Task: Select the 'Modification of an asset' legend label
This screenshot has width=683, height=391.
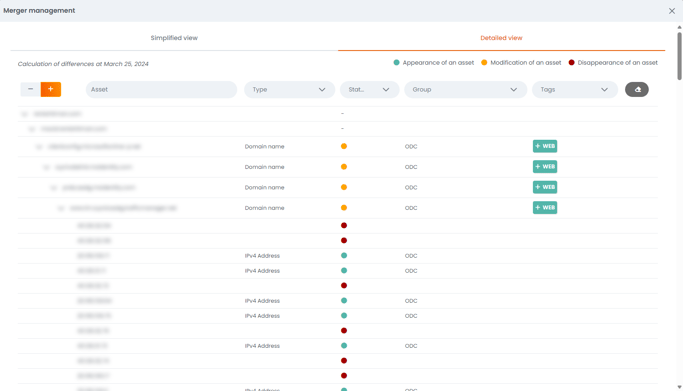Action: click(526, 63)
